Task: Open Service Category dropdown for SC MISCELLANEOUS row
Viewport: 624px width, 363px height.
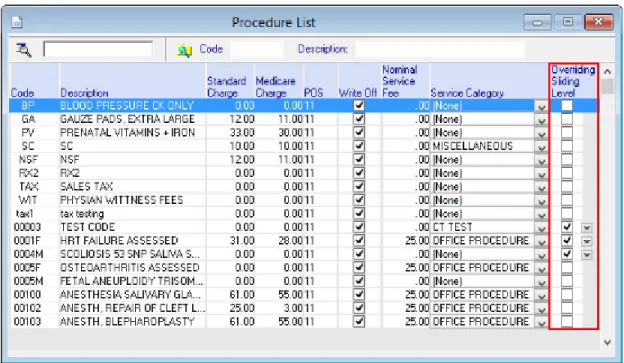Action: point(541,147)
